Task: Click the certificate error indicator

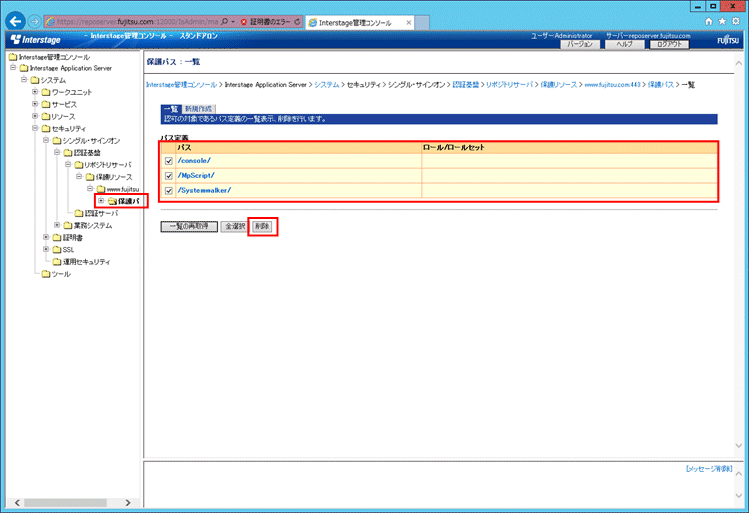Action: coord(266,22)
